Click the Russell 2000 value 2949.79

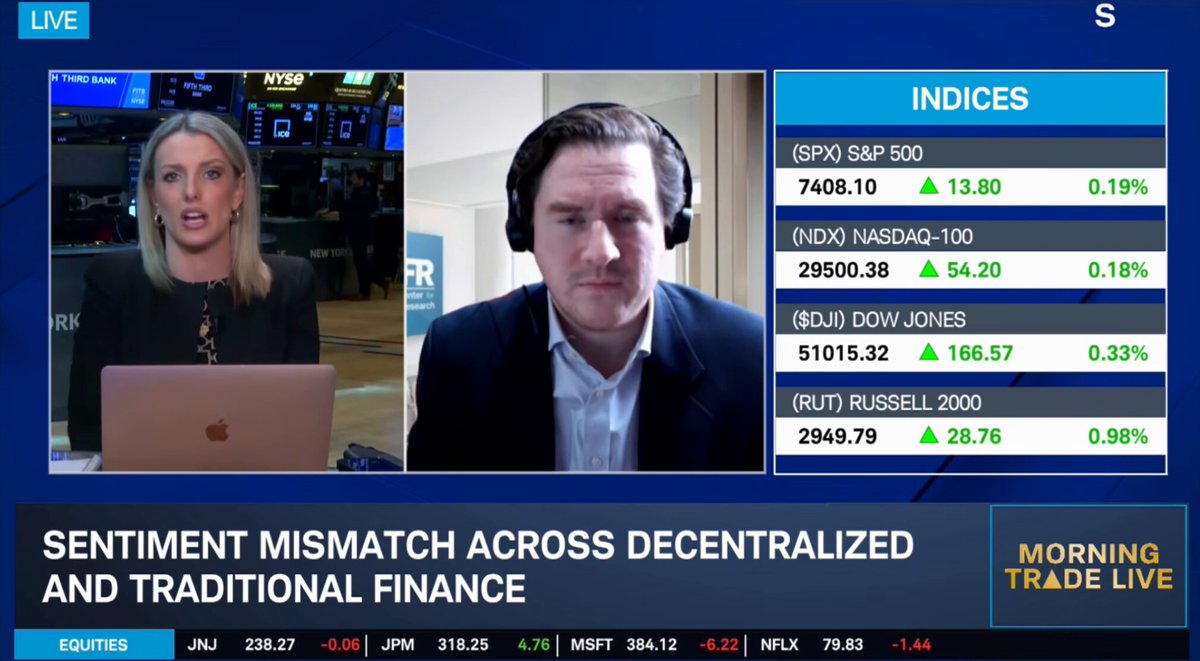(x=837, y=436)
